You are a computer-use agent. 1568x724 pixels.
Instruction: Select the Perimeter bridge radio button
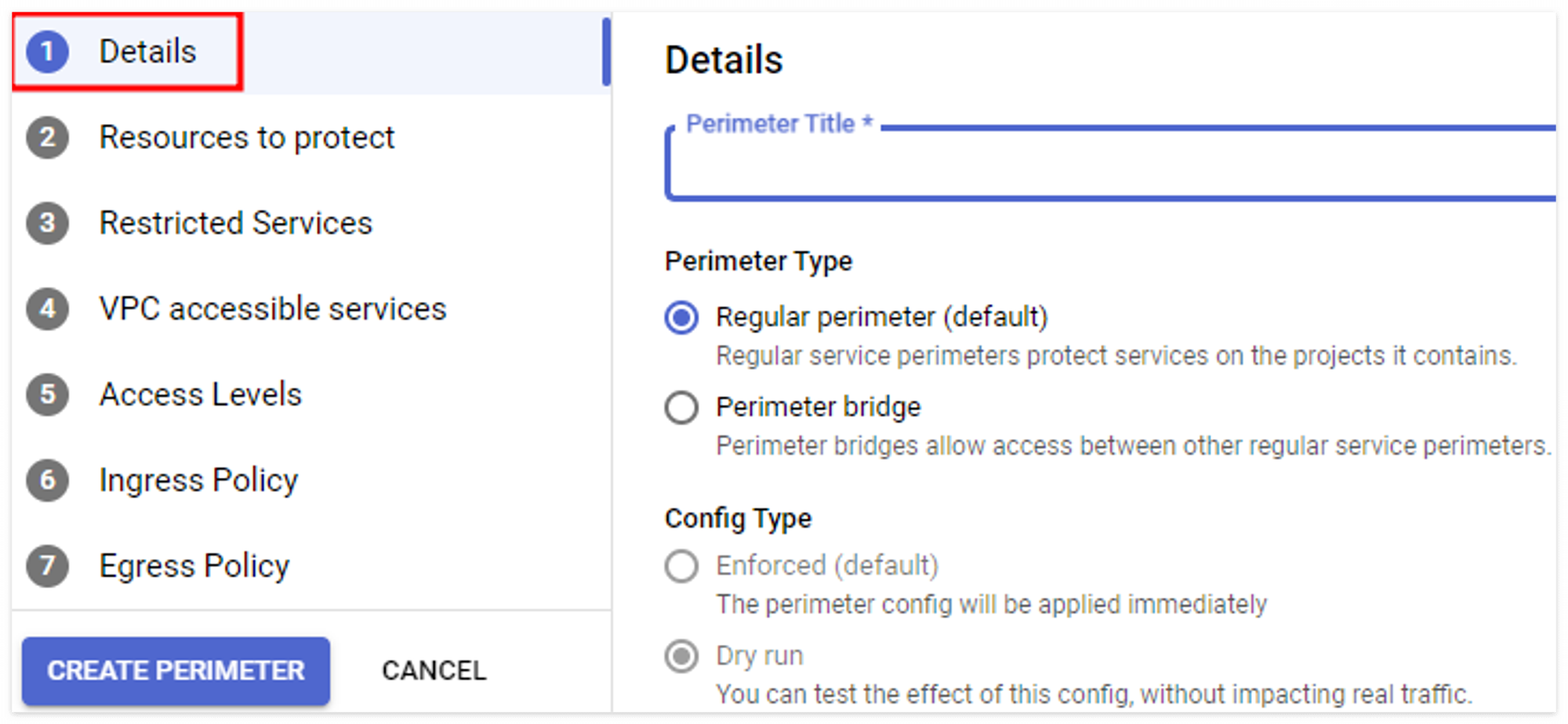coord(681,408)
